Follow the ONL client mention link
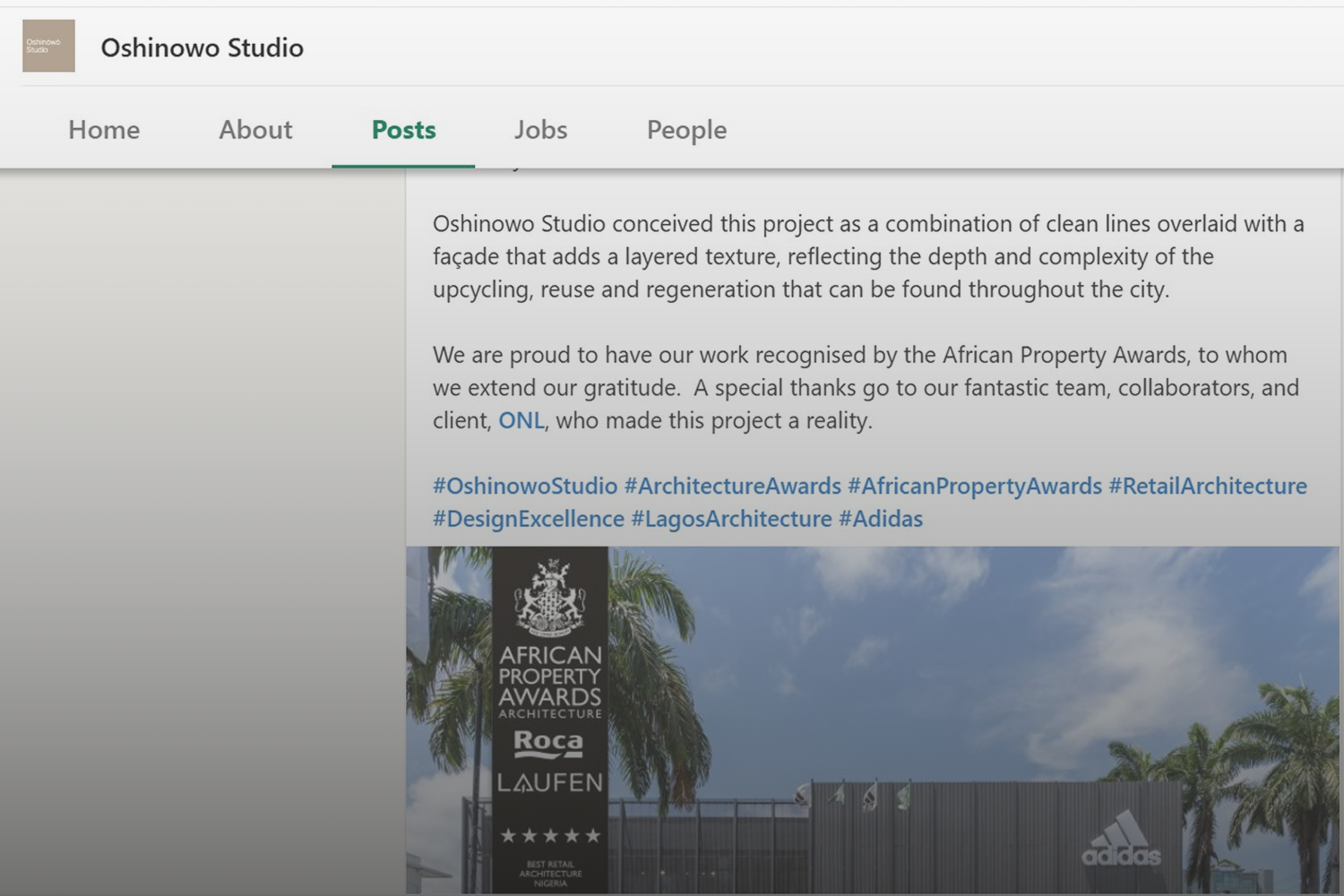This screenshot has height=896, width=1344. tap(521, 420)
